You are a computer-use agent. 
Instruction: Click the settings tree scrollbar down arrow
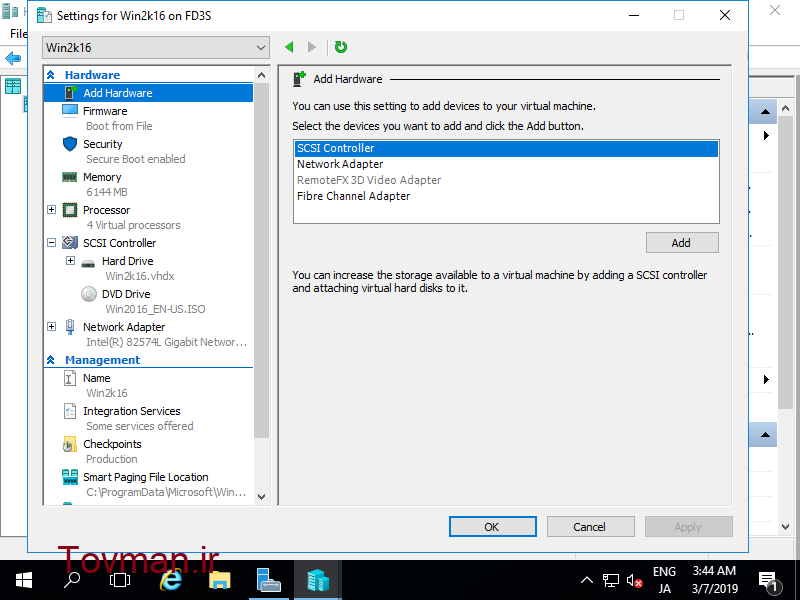tap(262, 496)
